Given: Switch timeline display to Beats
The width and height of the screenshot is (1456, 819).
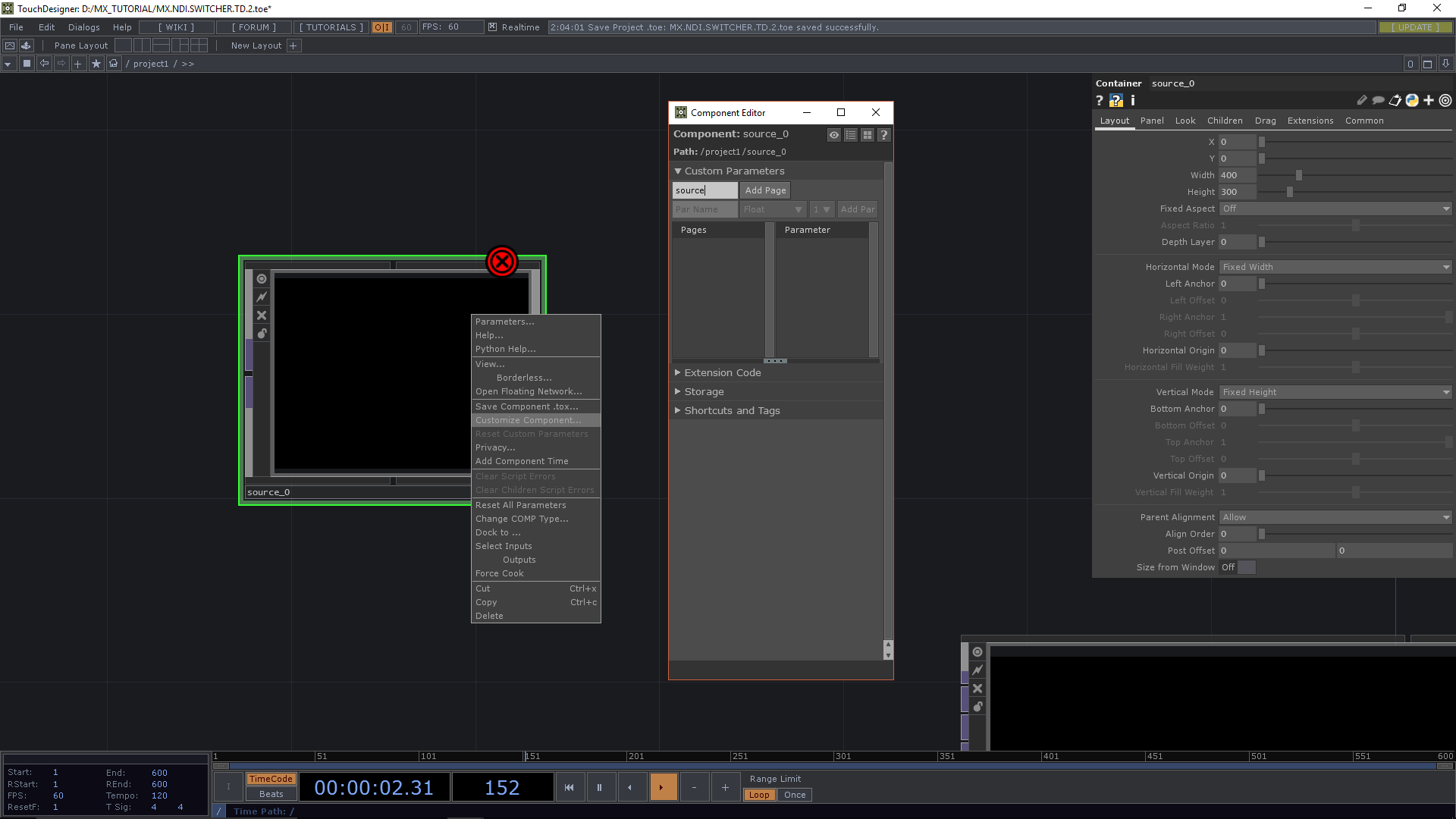Looking at the screenshot, I should [x=271, y=794].
